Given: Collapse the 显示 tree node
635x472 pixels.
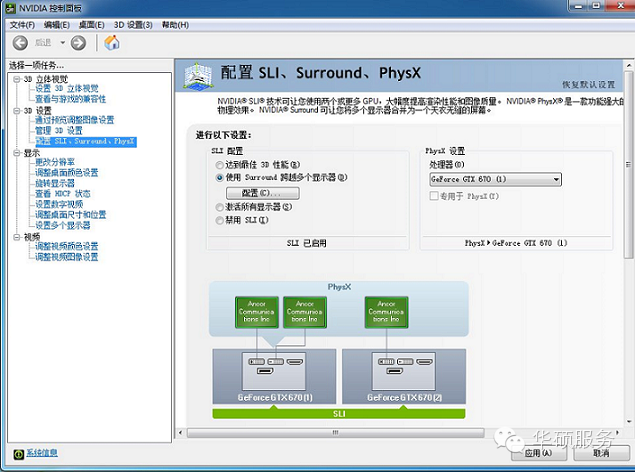Looking at the screenshot, I should 17,153.
